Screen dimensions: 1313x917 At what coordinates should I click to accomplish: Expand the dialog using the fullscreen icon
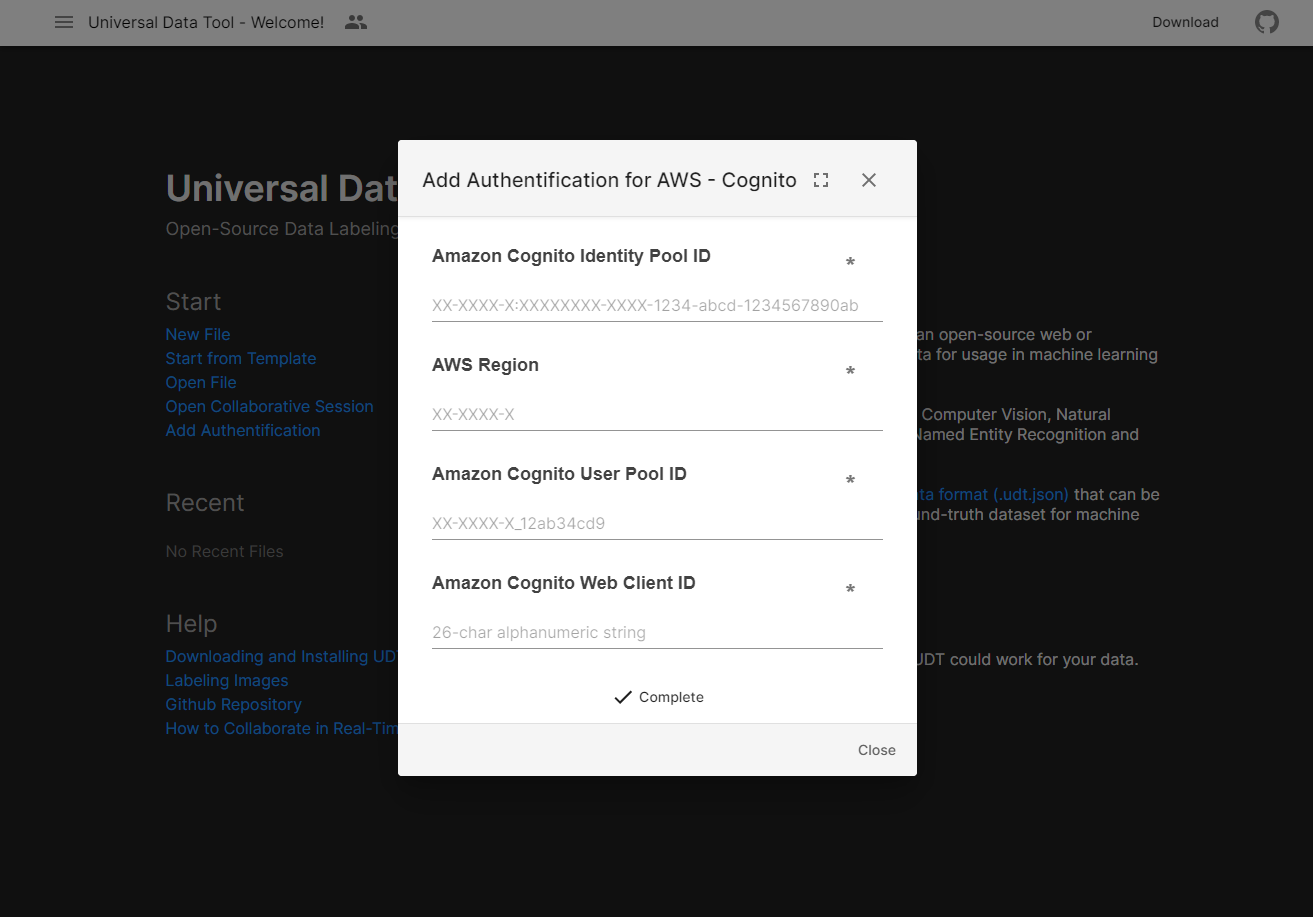820,180
